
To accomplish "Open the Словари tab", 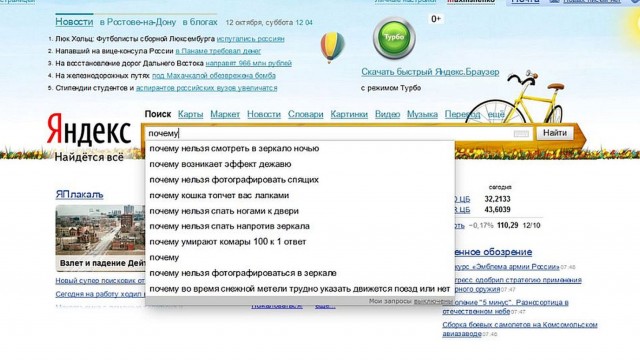I will click(x=305, y=114).
